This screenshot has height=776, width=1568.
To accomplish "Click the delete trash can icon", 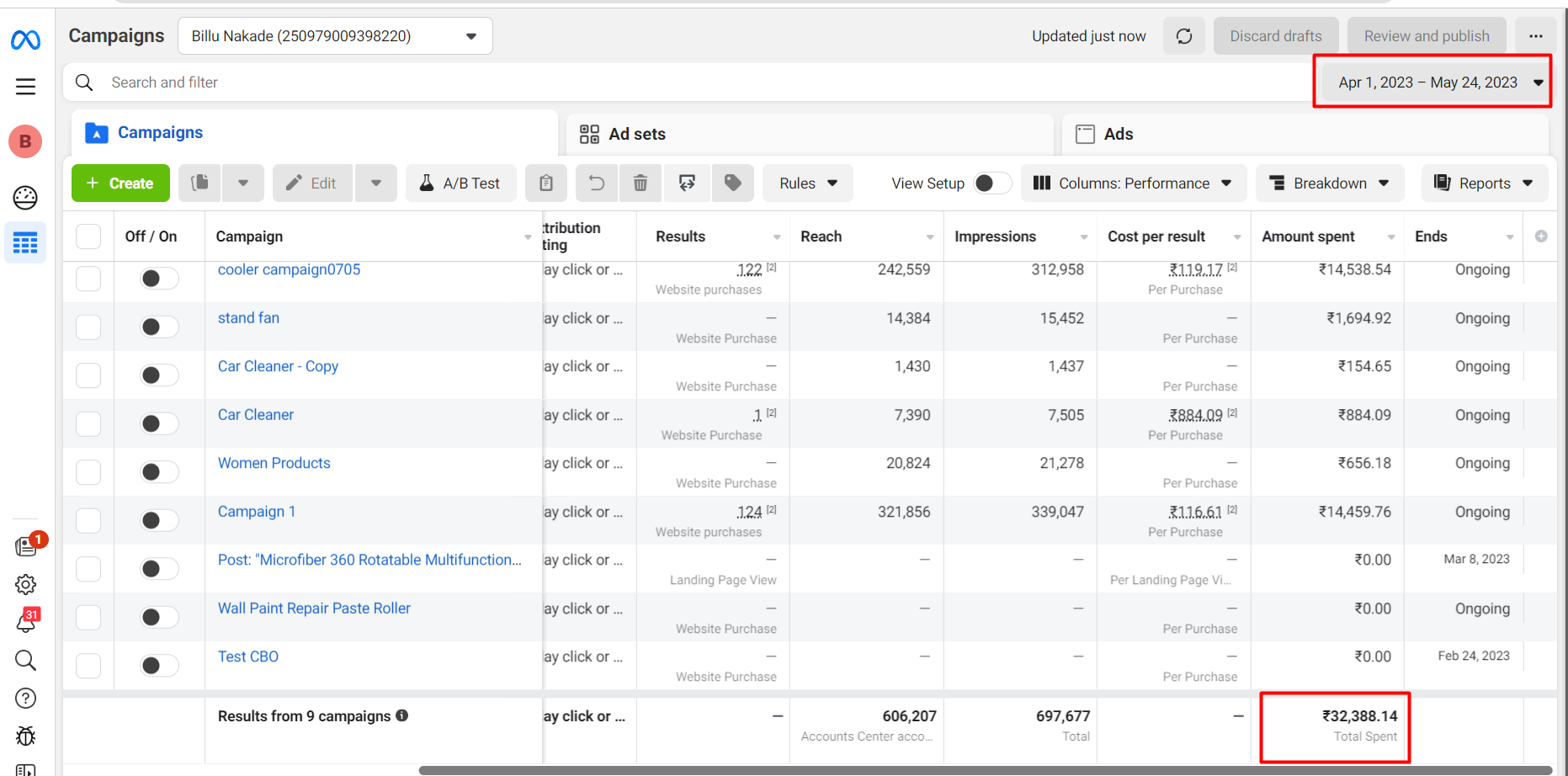I will click(x=640, y=183).
